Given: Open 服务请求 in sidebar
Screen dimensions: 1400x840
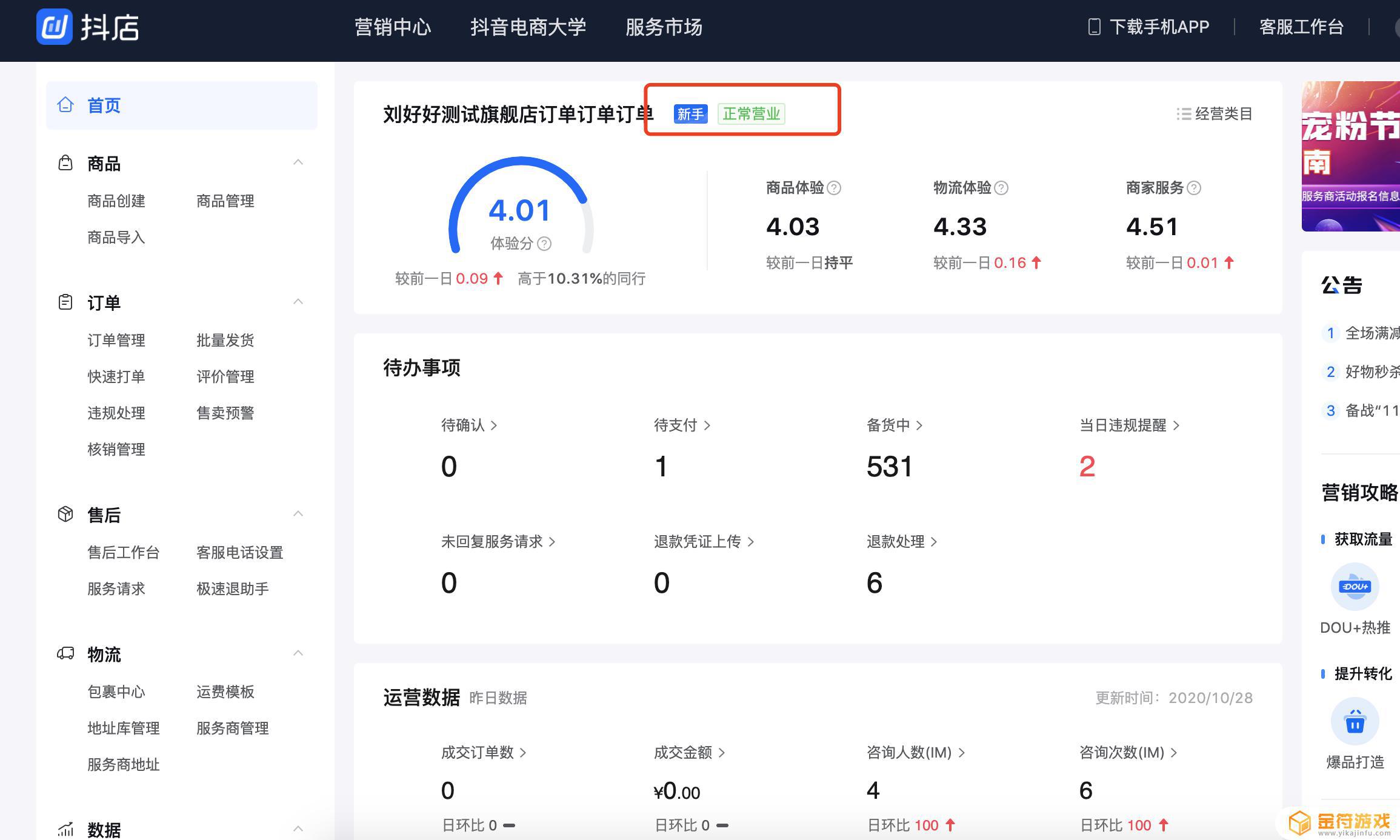Looking at the screenshot, I should 116,589.
